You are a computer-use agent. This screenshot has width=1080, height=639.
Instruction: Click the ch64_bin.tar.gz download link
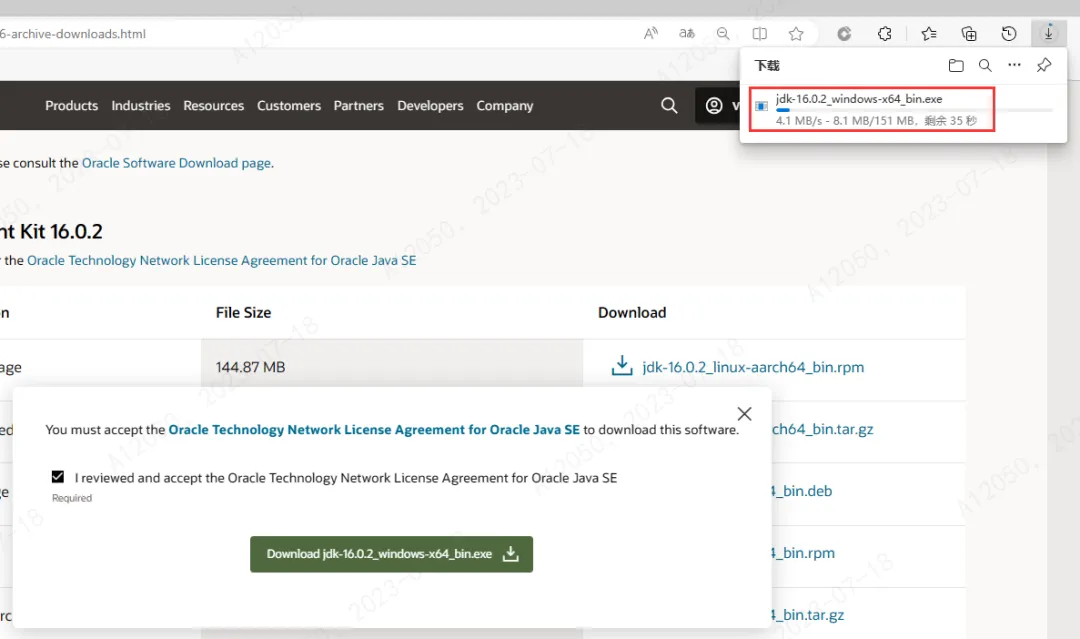point(822,429)
